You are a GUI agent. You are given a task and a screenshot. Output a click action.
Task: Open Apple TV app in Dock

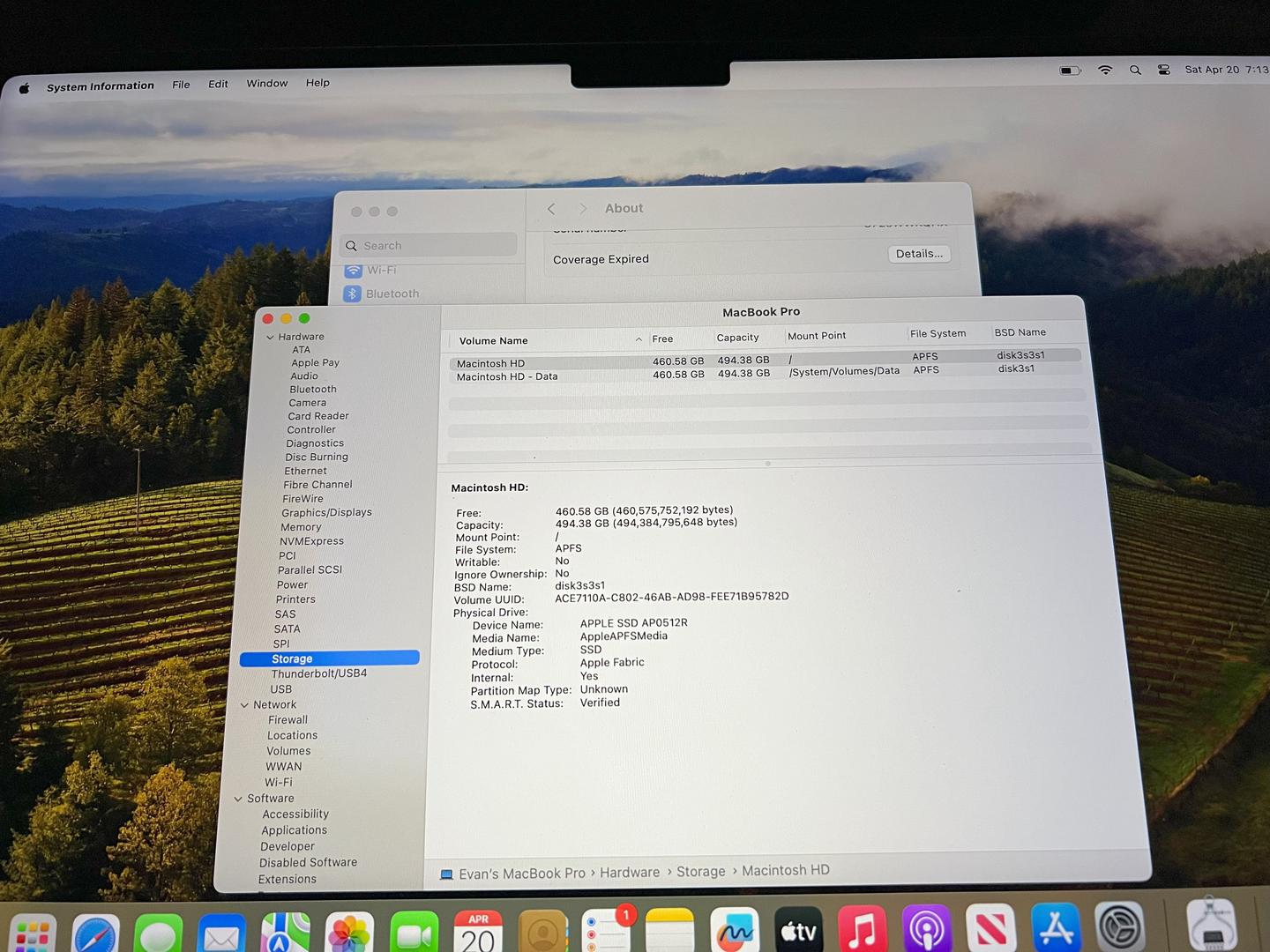pyautogui.click(x=799, y=929)
